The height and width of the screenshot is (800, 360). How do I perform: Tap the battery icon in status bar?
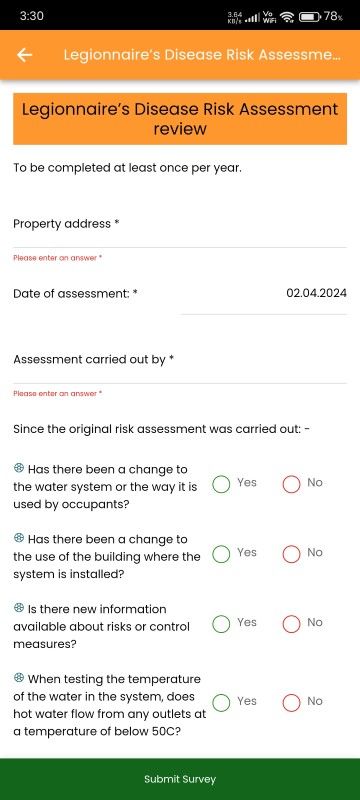point(309,17)
